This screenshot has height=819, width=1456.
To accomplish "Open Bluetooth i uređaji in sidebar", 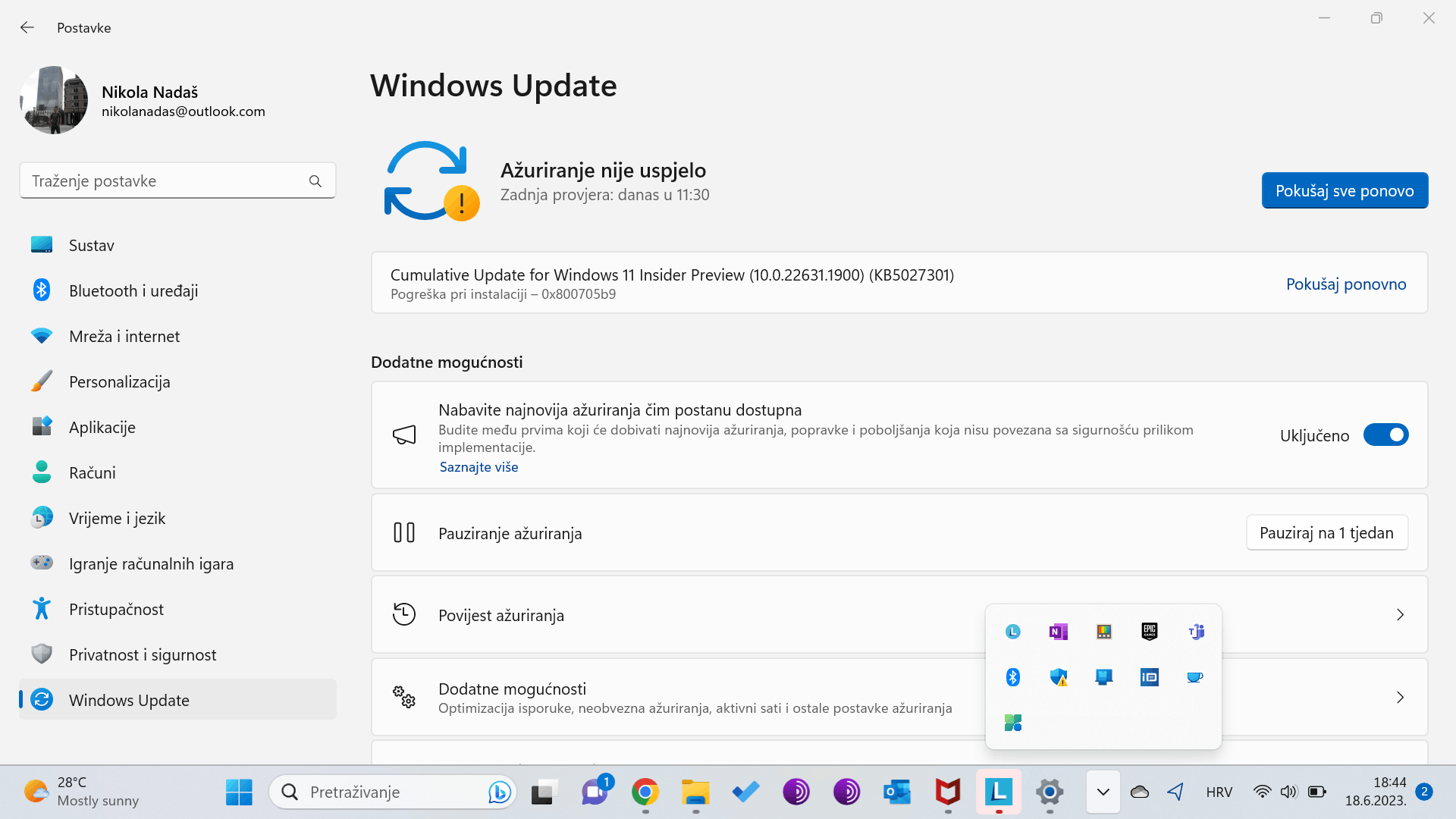I will tap(177, 290).
